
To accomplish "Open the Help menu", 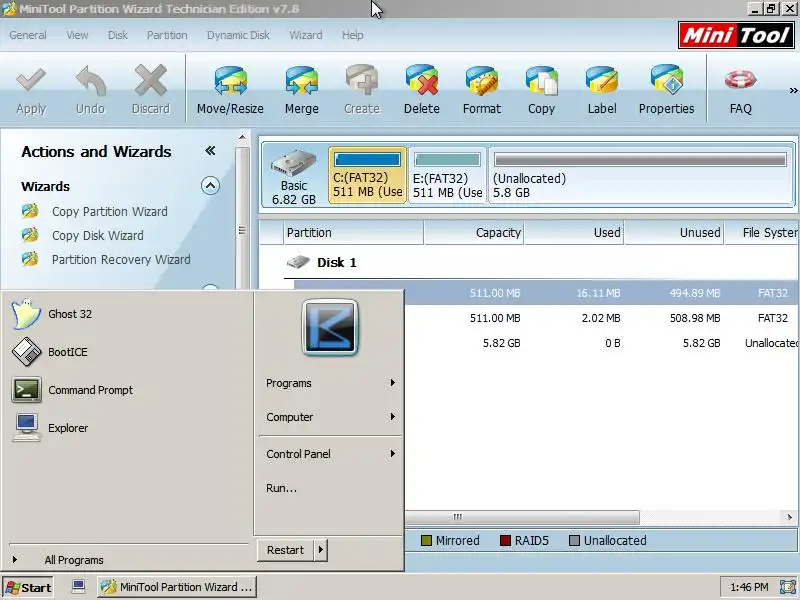I will click(353, 35).
